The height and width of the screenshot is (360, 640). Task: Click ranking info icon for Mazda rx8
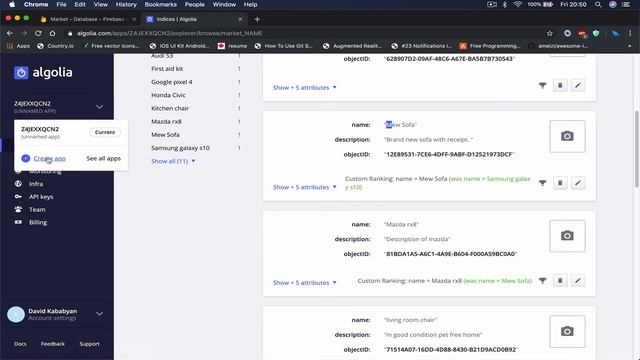tap(542, 280)
